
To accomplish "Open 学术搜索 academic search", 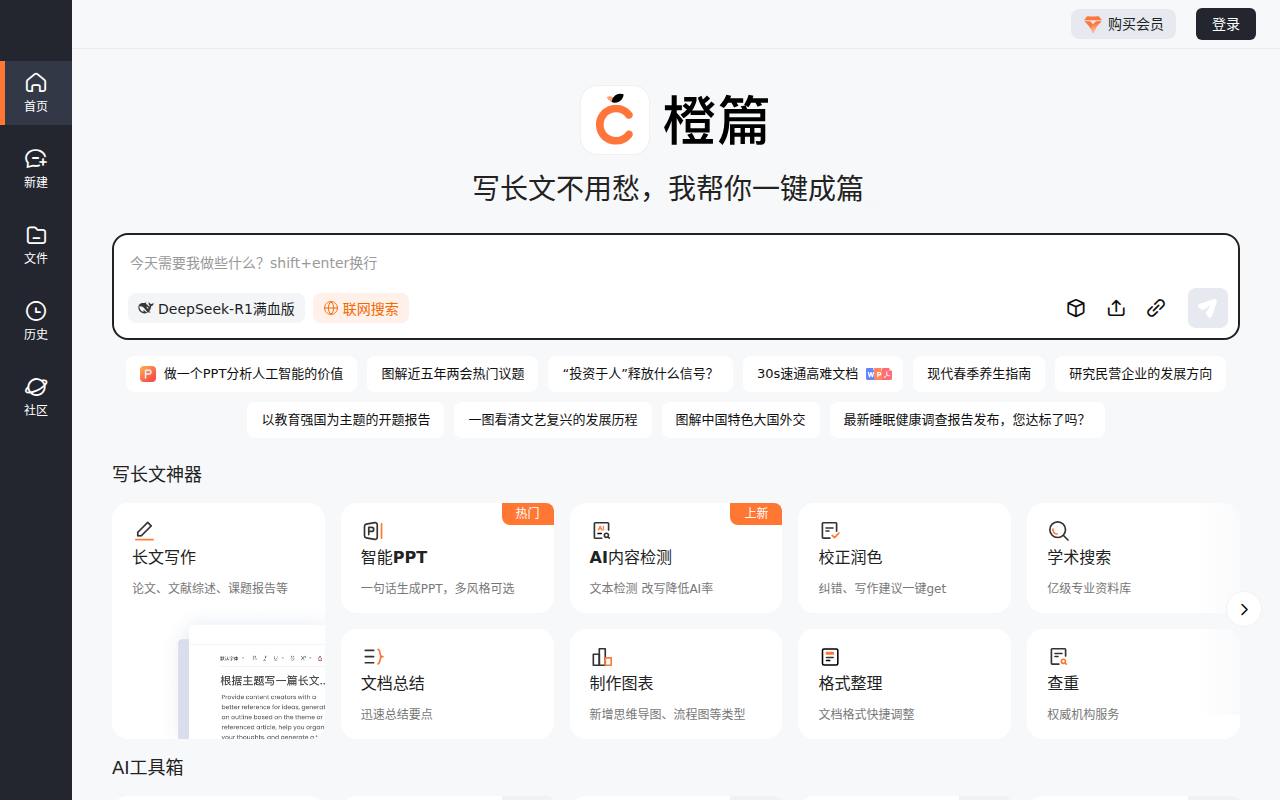I will (1132, 557).
